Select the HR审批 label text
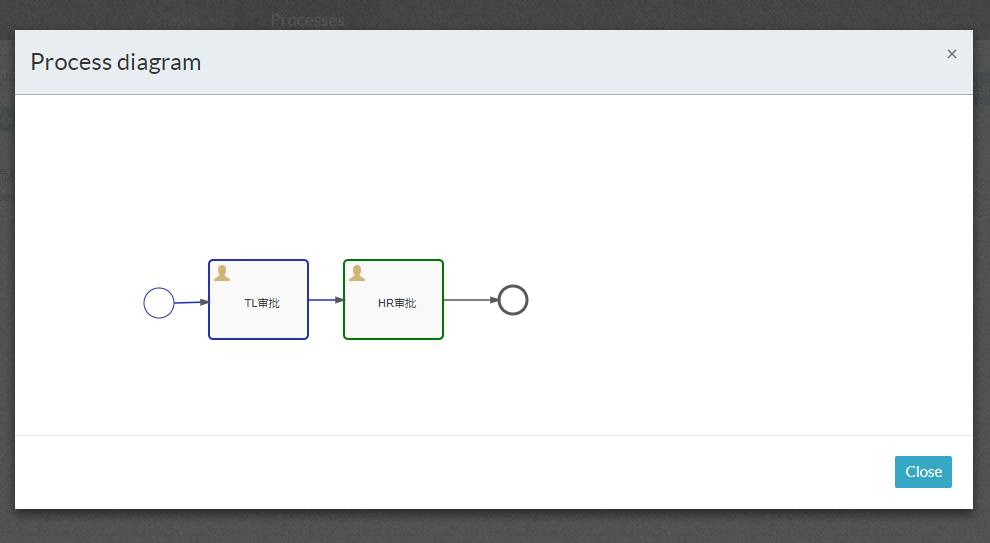This screenshot has width=990, height=543. [397, 303]
